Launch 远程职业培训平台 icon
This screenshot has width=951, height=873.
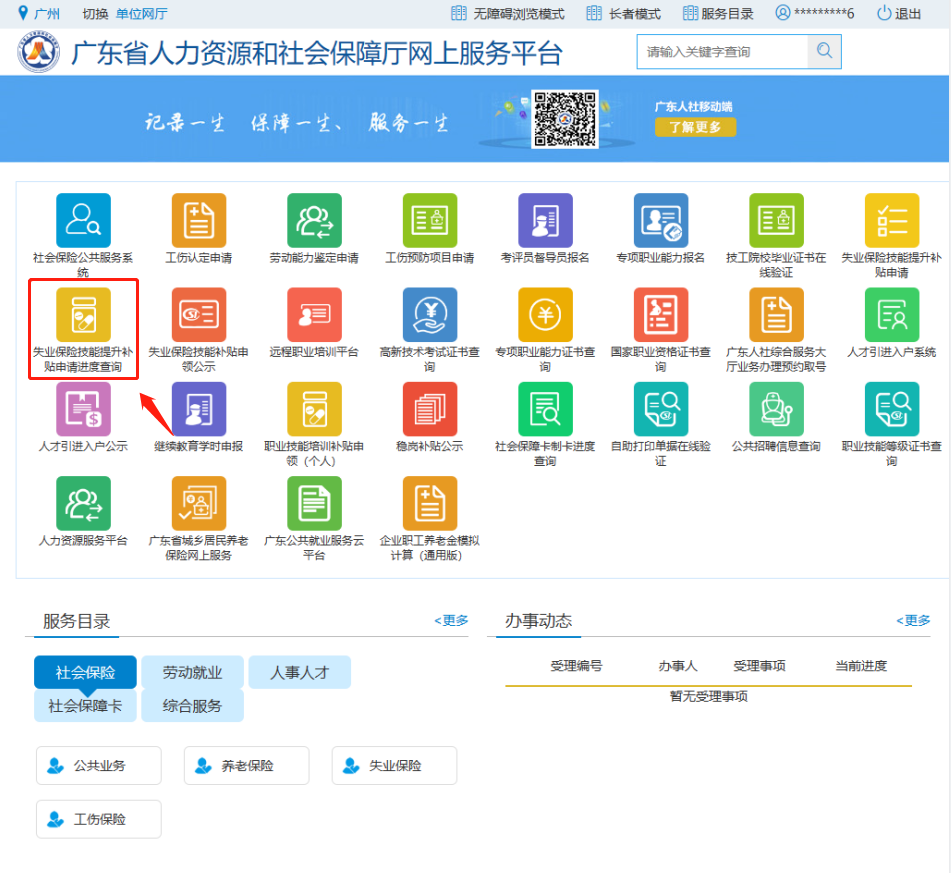coord(314,315)
